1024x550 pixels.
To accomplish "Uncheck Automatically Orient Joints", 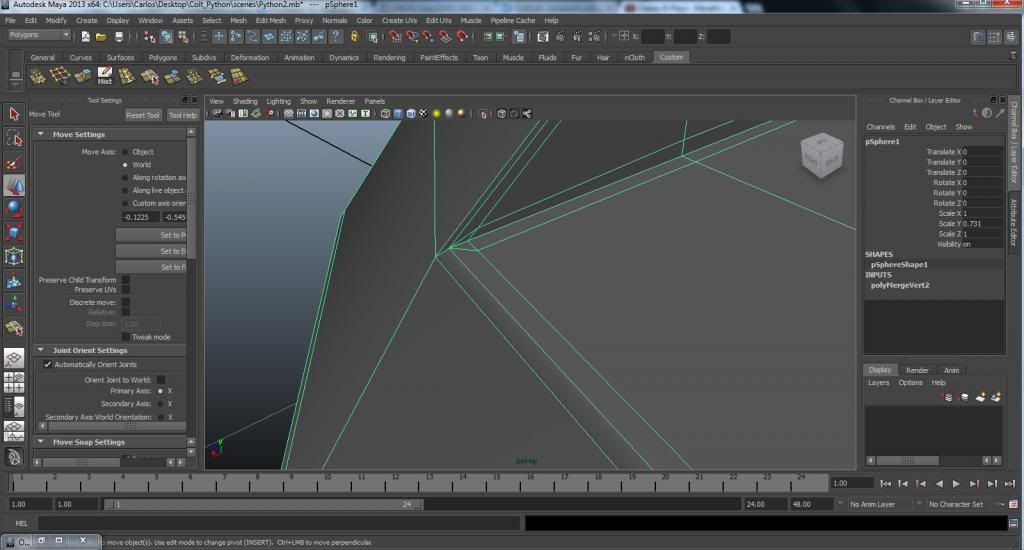I will click(x=47, y=365).
